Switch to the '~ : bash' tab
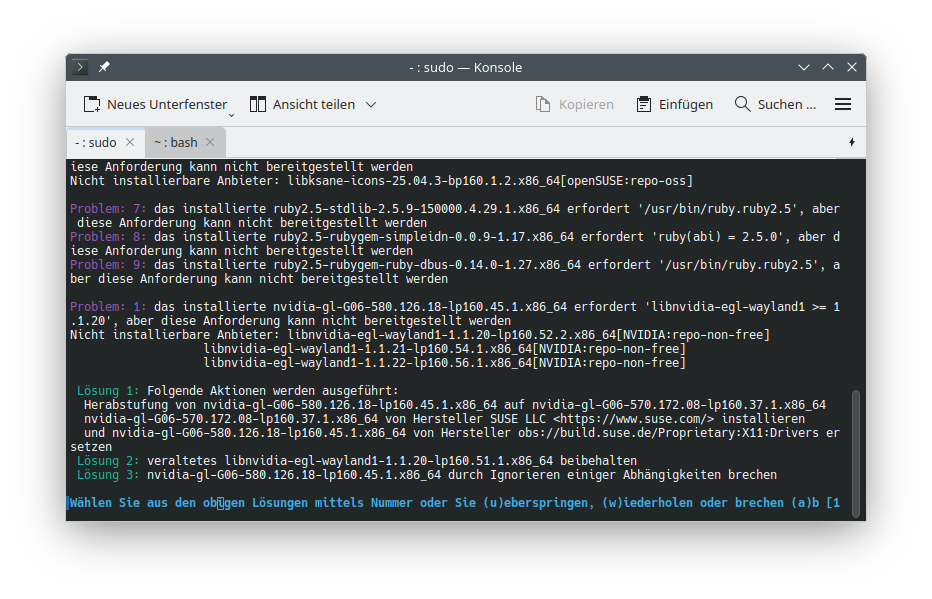 (x=176, y=143)
